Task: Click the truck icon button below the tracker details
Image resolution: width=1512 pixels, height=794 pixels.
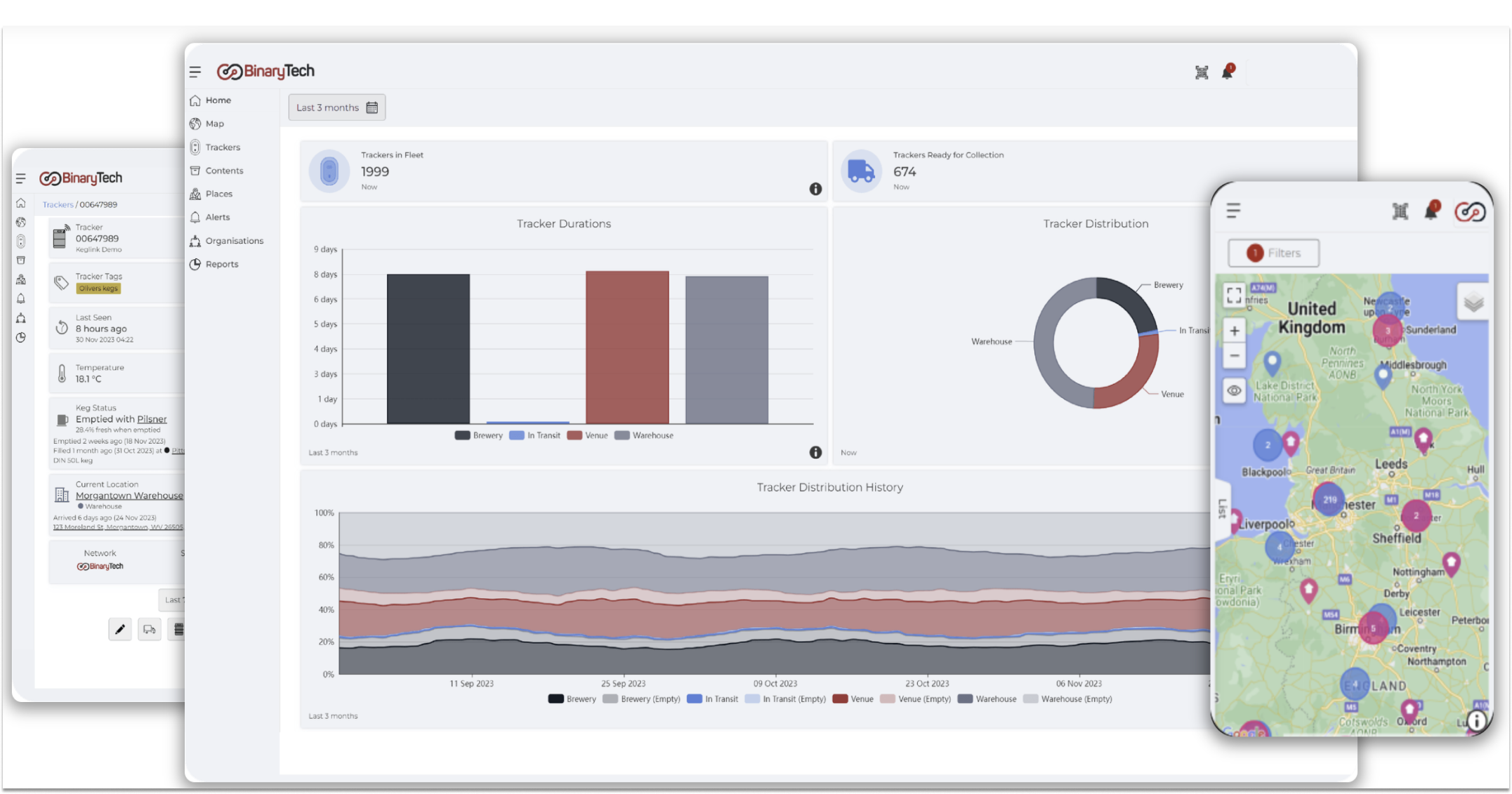Action: coord(149,629)
